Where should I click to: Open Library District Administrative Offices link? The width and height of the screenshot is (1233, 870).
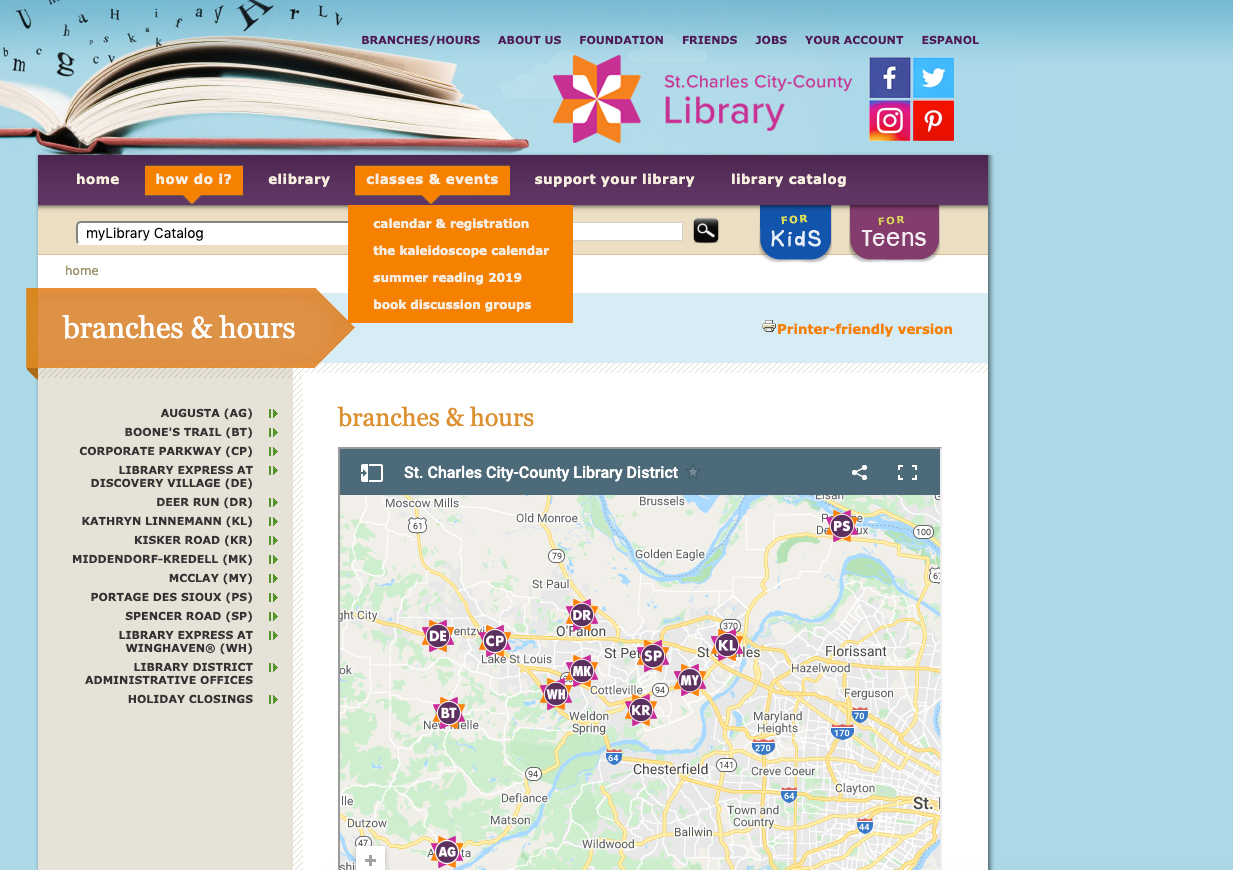(169, 673)
